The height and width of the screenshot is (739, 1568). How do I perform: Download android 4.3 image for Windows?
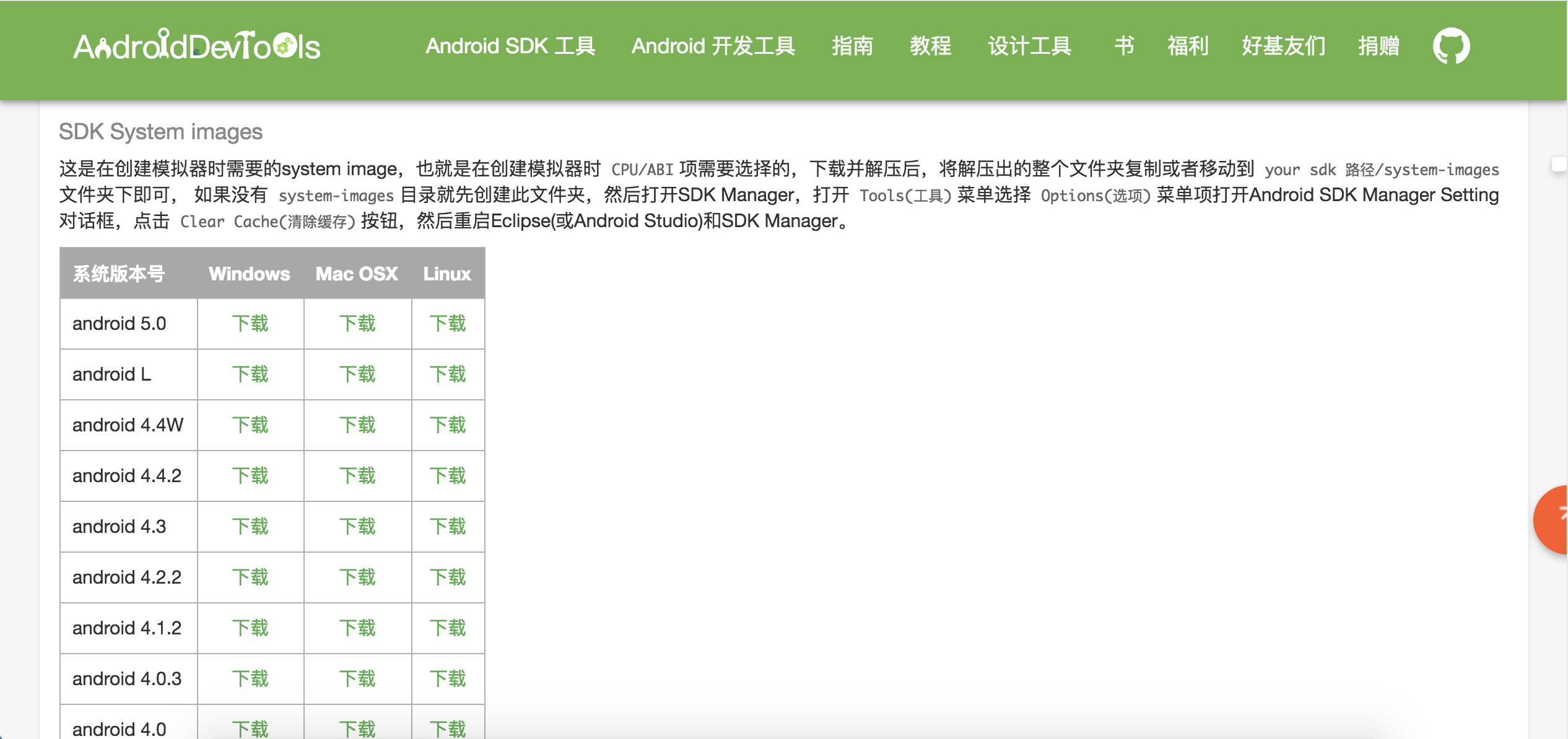tap(250, 526)
